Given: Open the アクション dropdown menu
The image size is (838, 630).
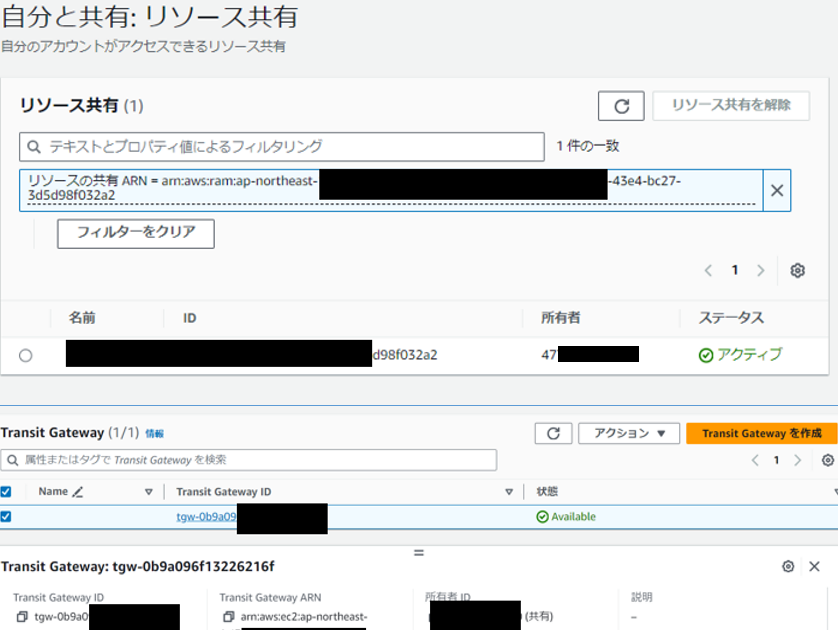Looking at the screenshot, I should coord(629,433).
